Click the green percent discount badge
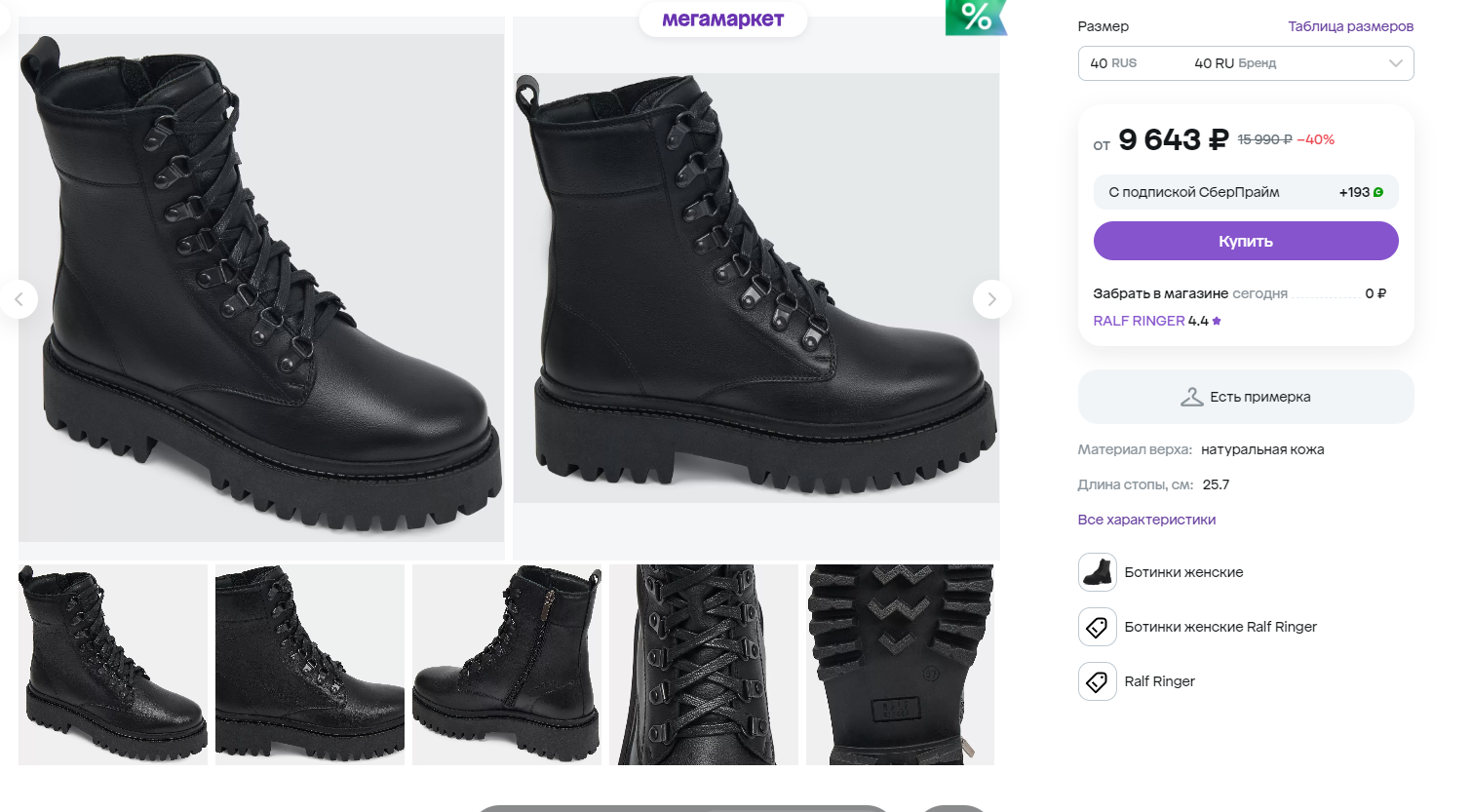 click(975, 17)
